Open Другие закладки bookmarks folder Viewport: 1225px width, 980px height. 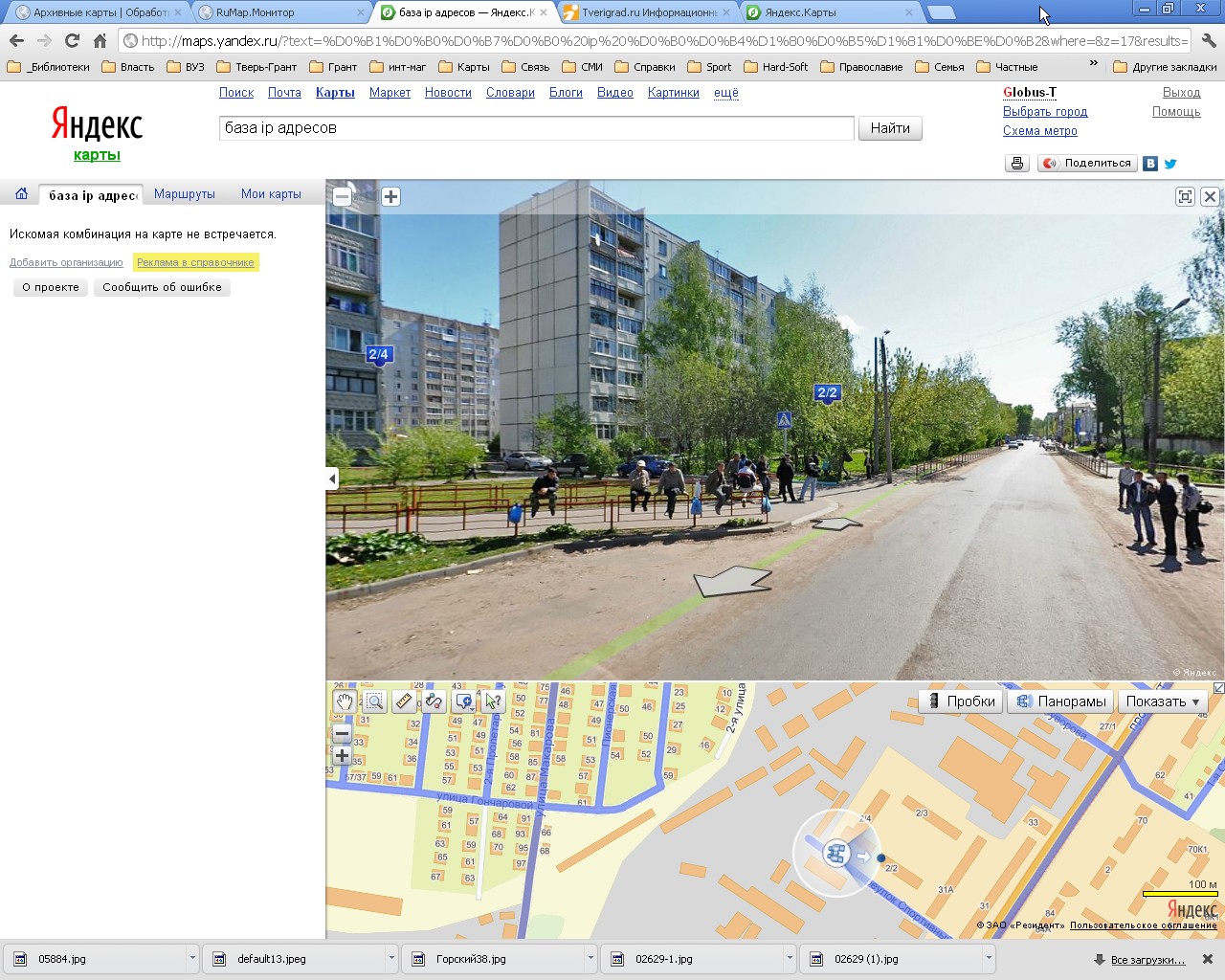click(x=1166, y=67)
